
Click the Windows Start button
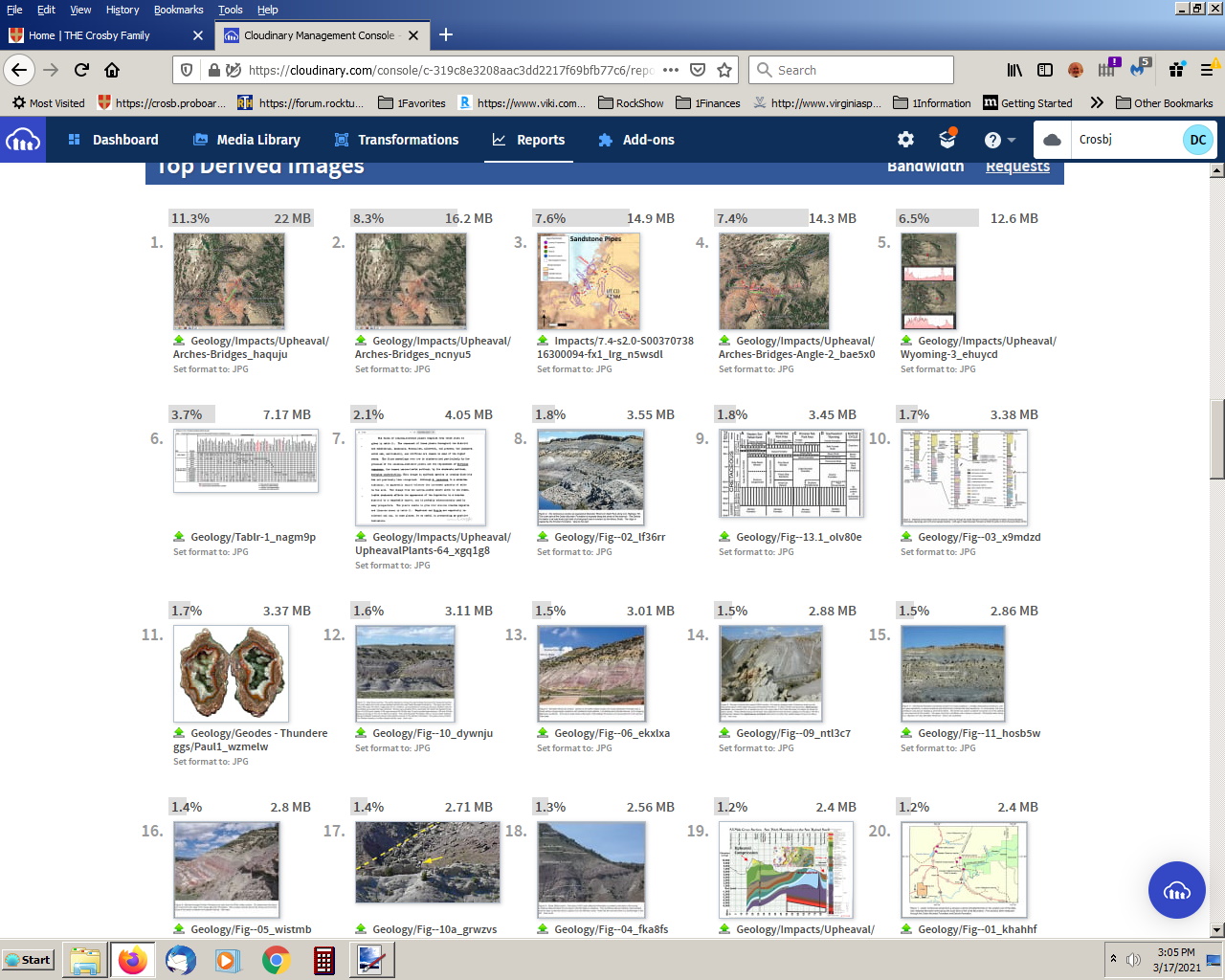[28, 960]
